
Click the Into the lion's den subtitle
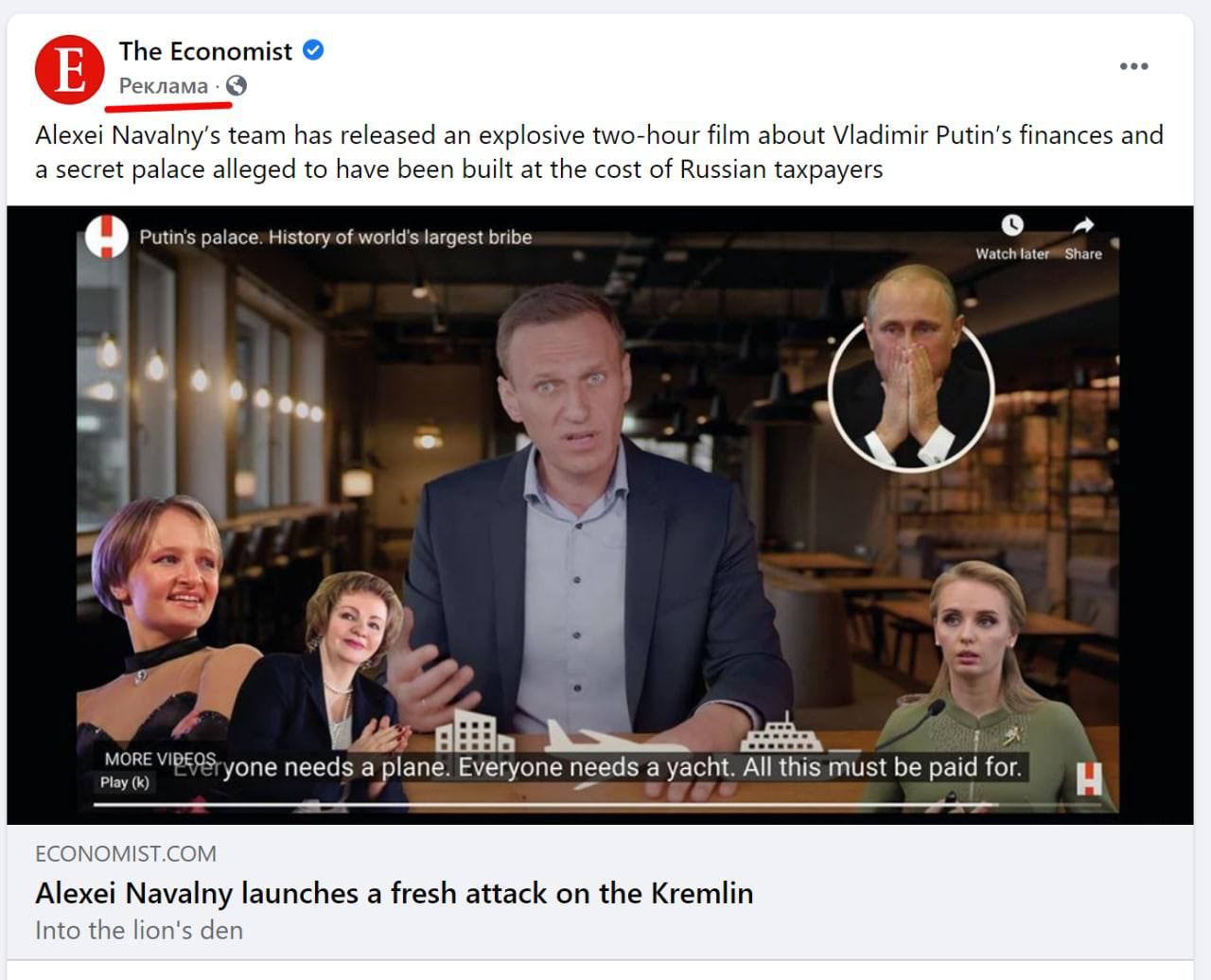[x=139, y=930]
